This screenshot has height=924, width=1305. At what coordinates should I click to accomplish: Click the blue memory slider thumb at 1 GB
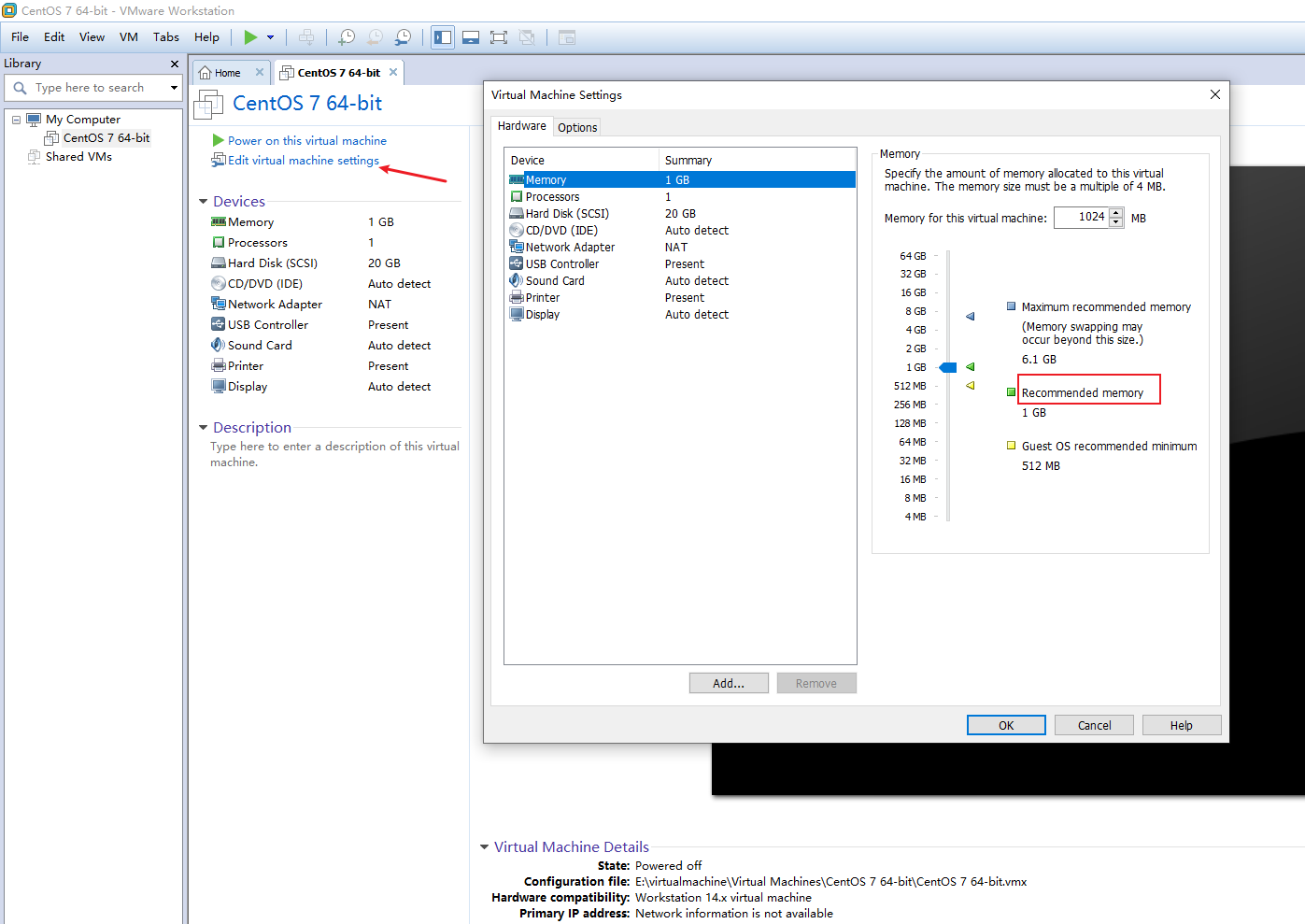pyautogui.click(x=948, y=367)
